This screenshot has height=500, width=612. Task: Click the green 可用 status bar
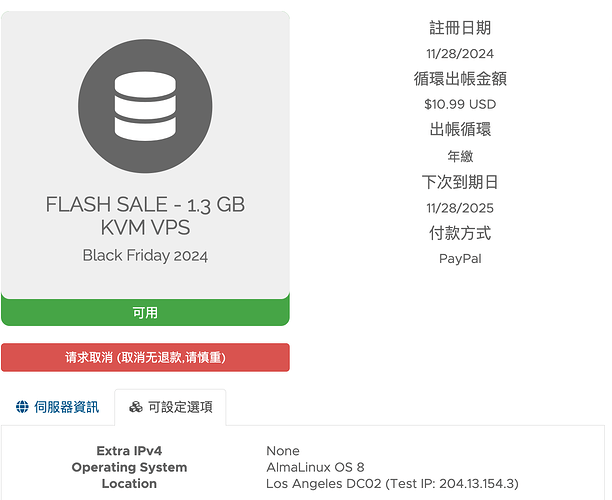coord(145,312)
